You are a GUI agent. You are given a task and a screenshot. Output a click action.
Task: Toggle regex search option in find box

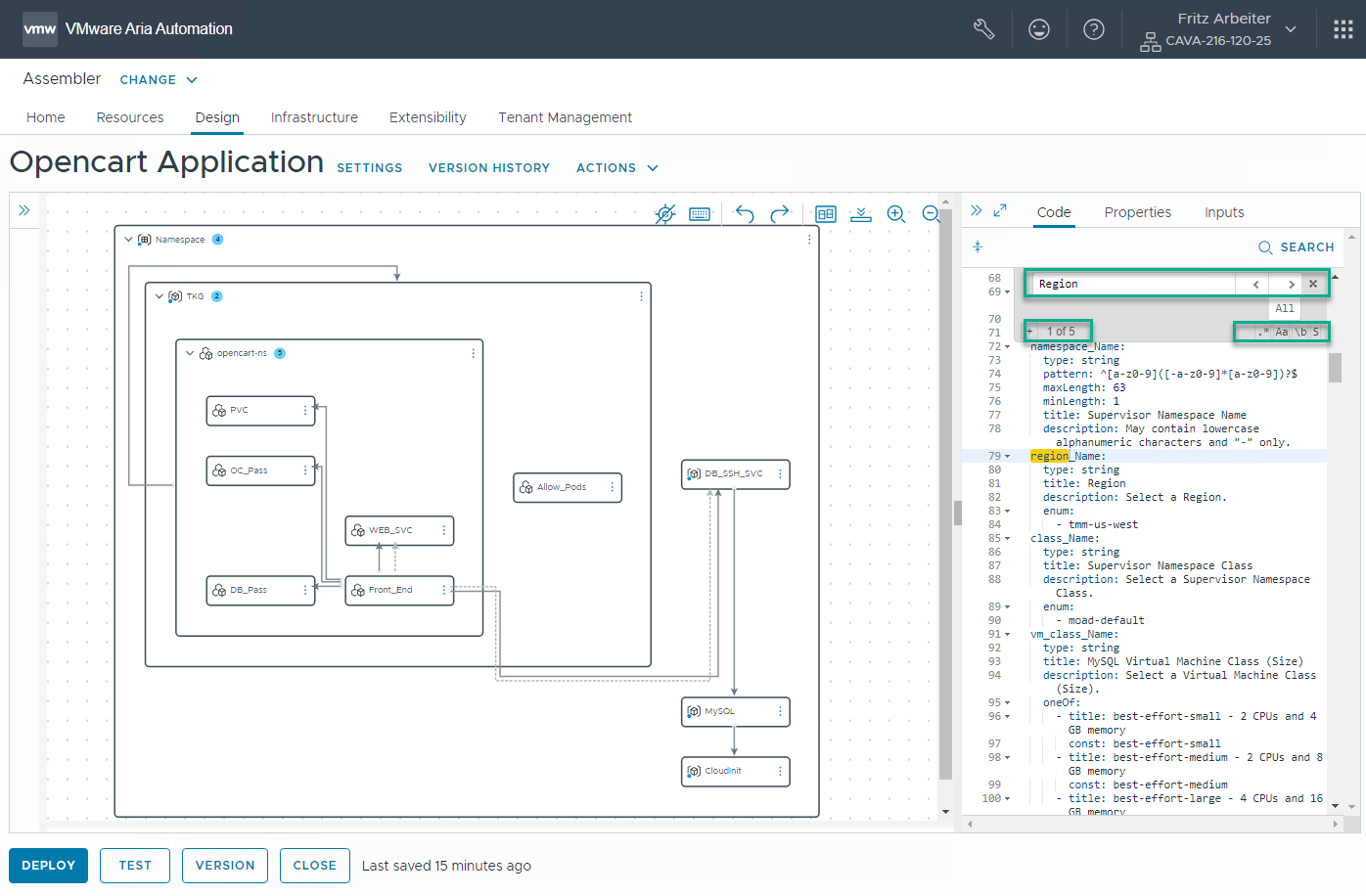[x=1264, y=332]
